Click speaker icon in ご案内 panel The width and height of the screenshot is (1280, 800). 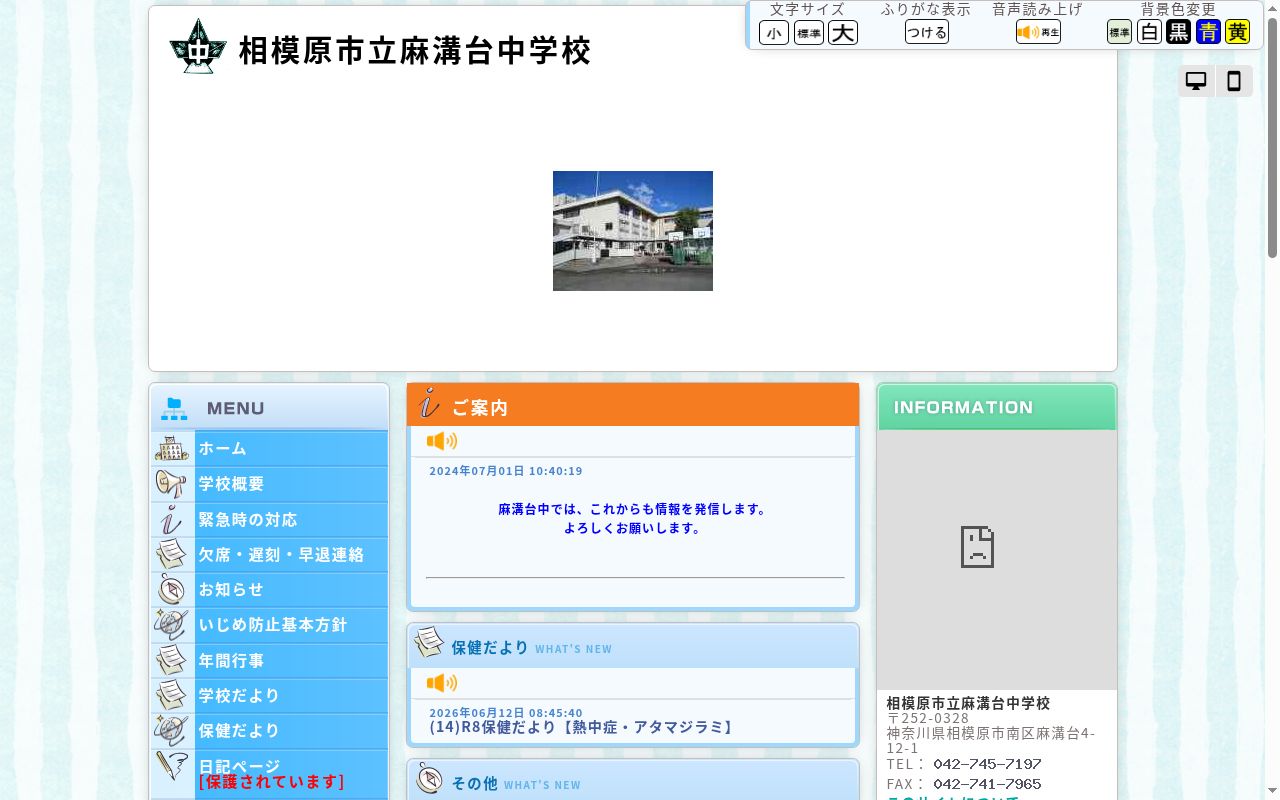[x=442, y=441]
